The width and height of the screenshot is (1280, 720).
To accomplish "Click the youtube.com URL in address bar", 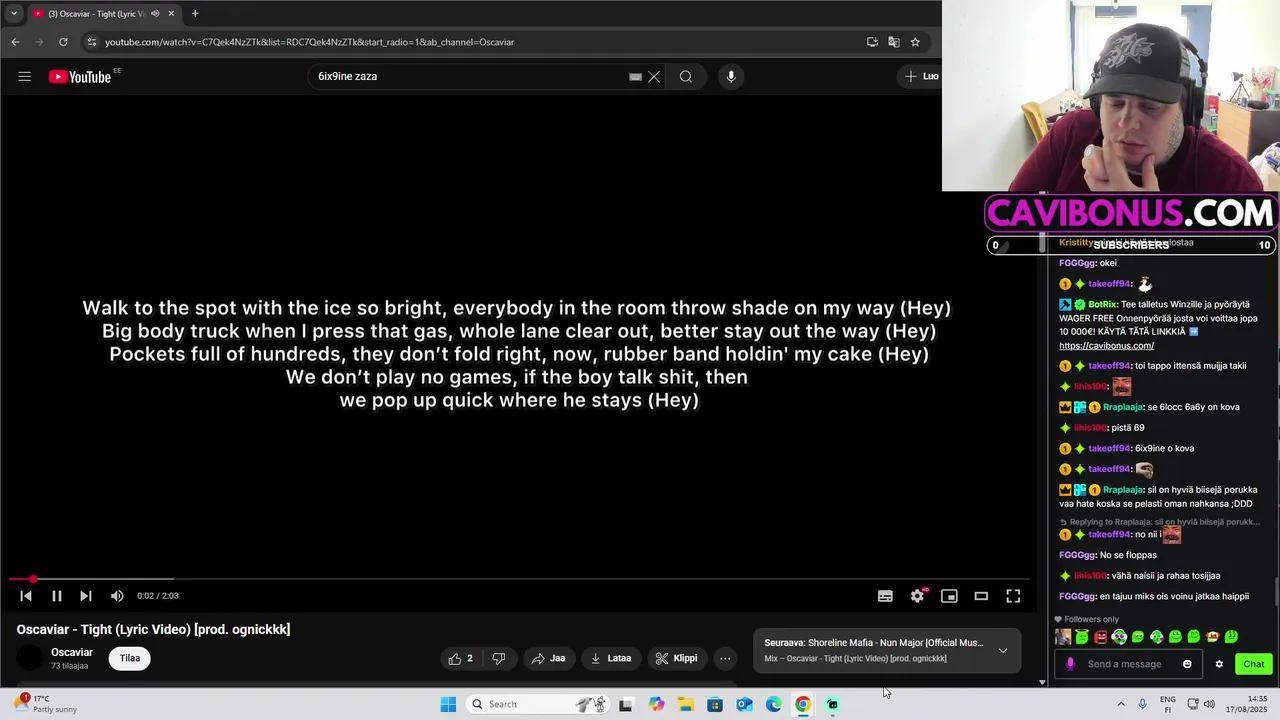I will (x=309, y=42).
